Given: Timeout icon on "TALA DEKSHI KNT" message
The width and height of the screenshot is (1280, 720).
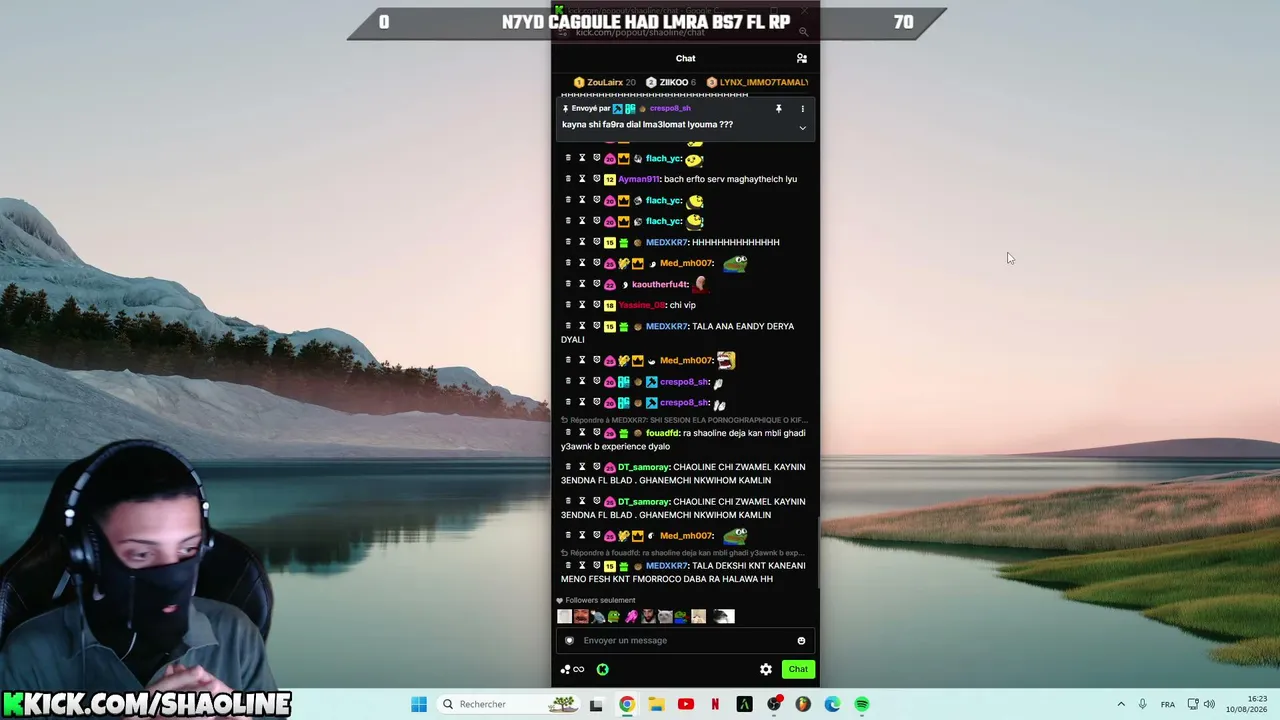Looking at the screenshot, I should 582,566.
